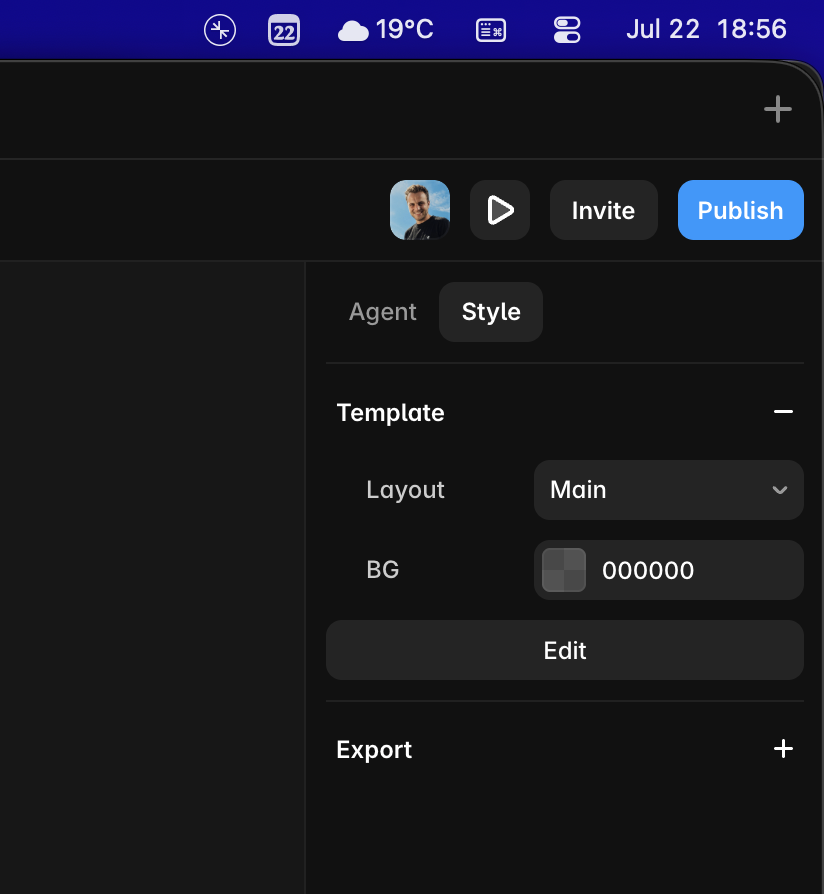Click the Edit template button
The height and width of the screenshot is (894, 824).
tap(565, 650)
